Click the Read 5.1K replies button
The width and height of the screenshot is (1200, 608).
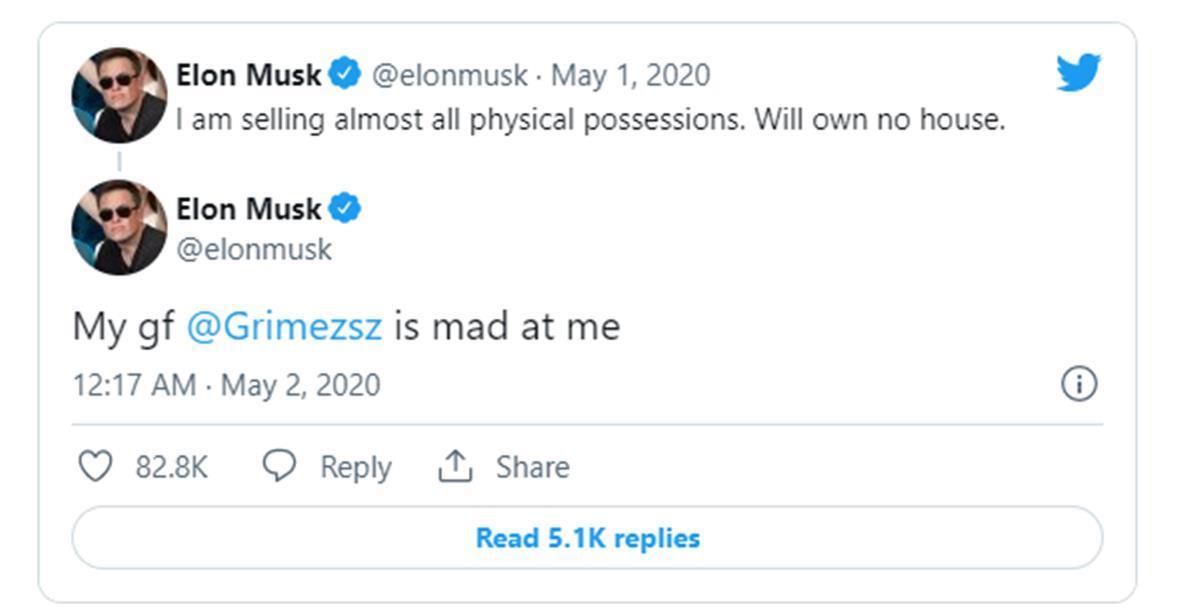click(587, 538)
